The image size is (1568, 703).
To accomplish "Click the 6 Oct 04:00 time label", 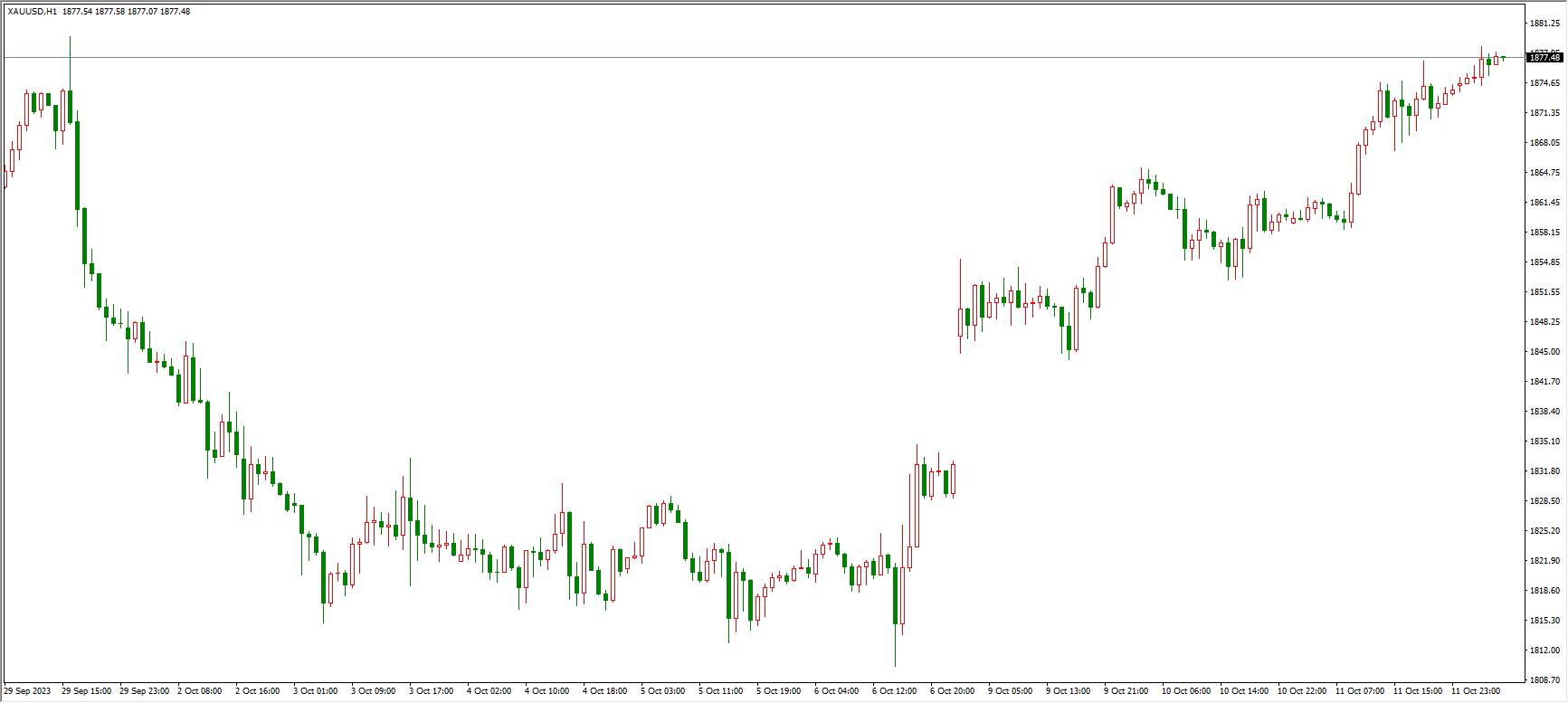I will [837, 692].
